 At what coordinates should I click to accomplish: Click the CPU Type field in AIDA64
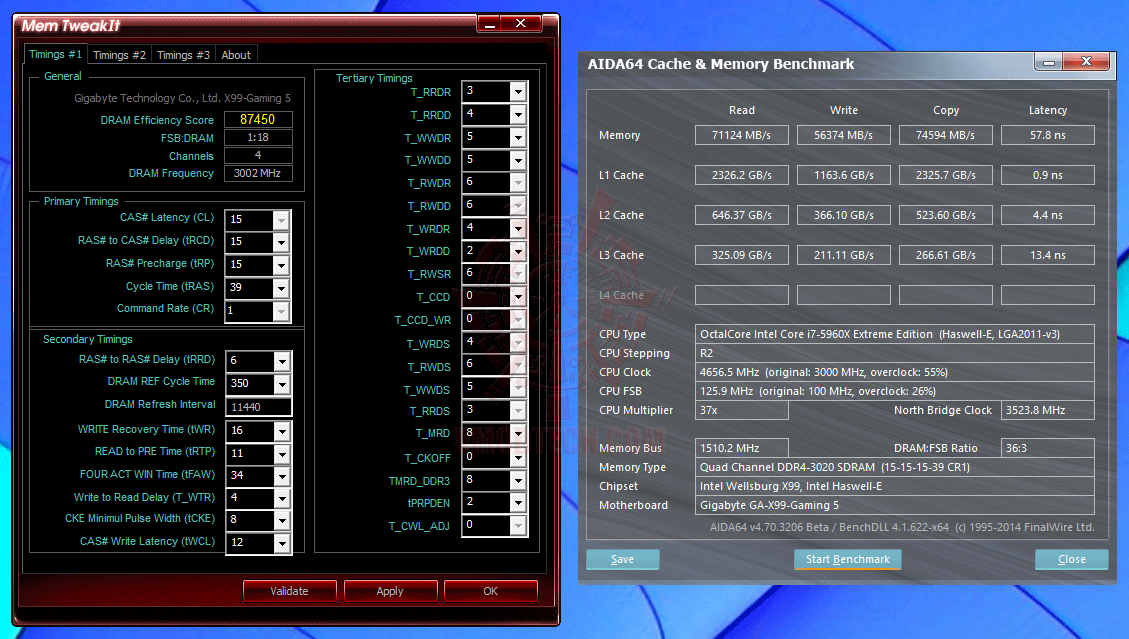coord(894,334)
